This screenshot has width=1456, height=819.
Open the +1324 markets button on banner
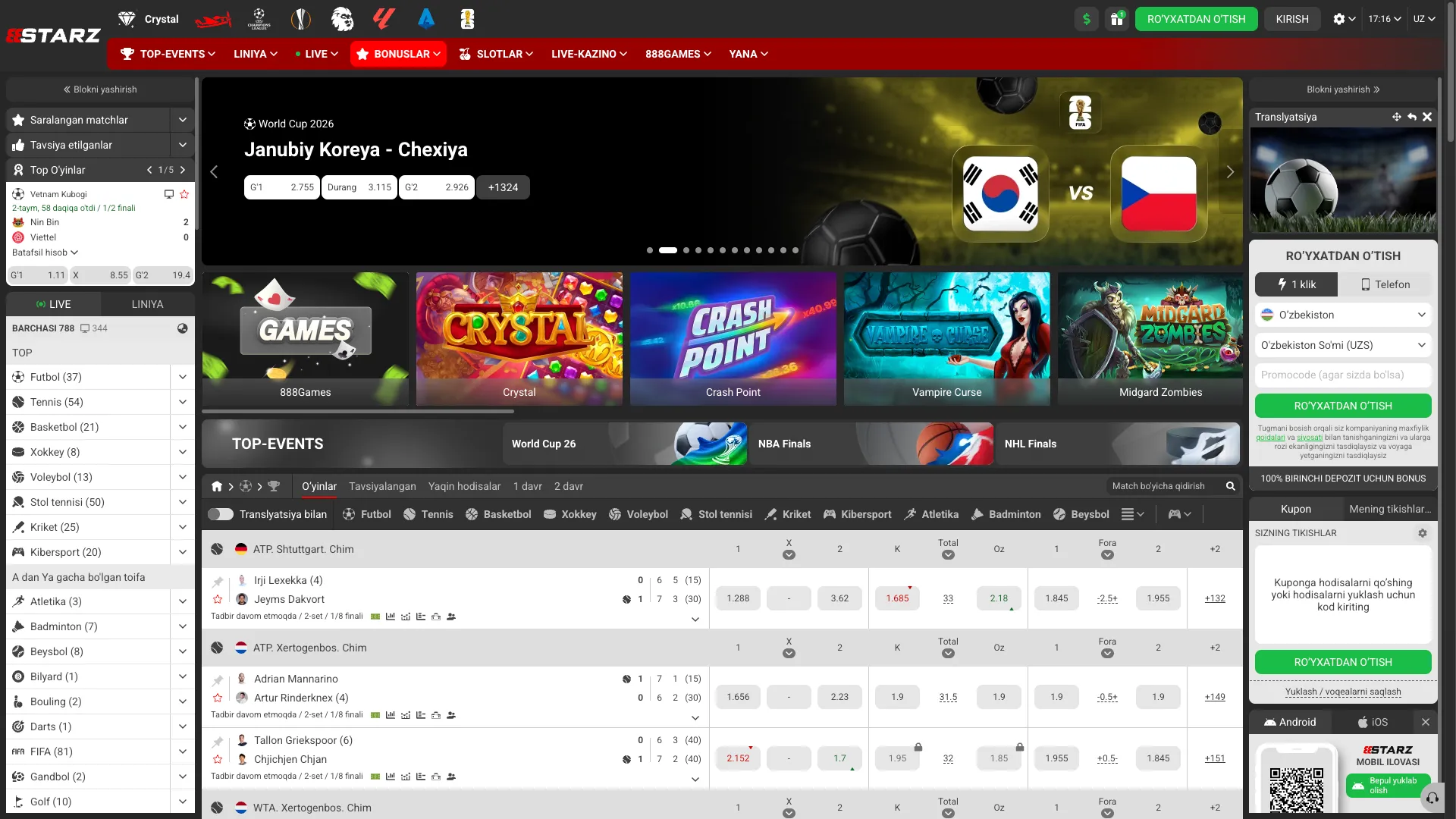[503, 187]
